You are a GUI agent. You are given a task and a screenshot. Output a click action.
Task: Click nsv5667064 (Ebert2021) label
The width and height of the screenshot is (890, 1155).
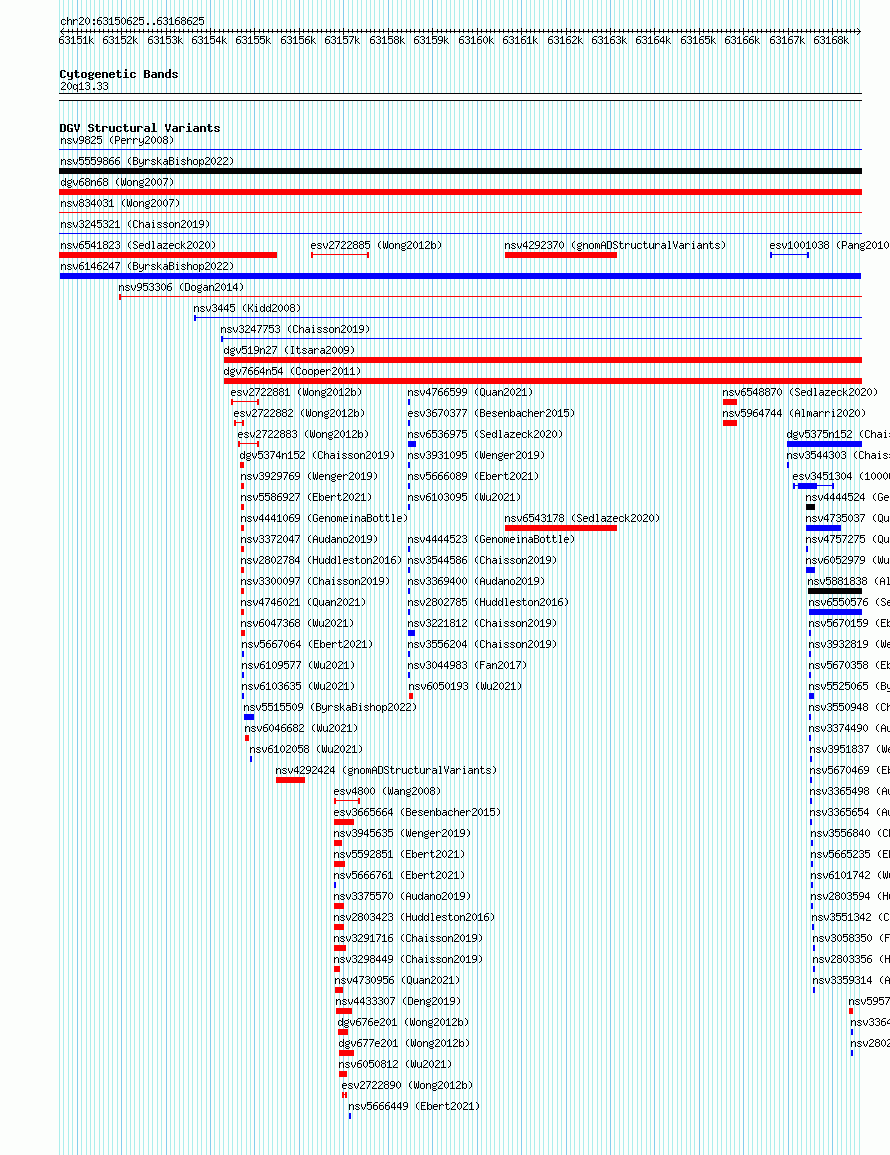[307, 644]
